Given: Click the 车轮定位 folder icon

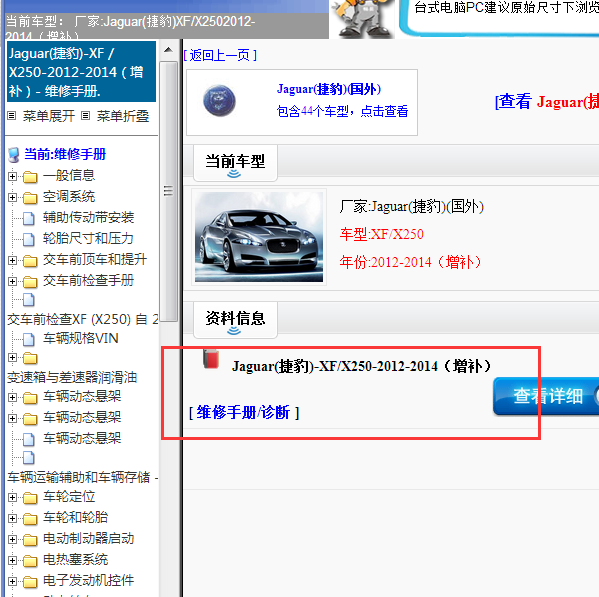Looking at the screenshot, I should [30, 498].
